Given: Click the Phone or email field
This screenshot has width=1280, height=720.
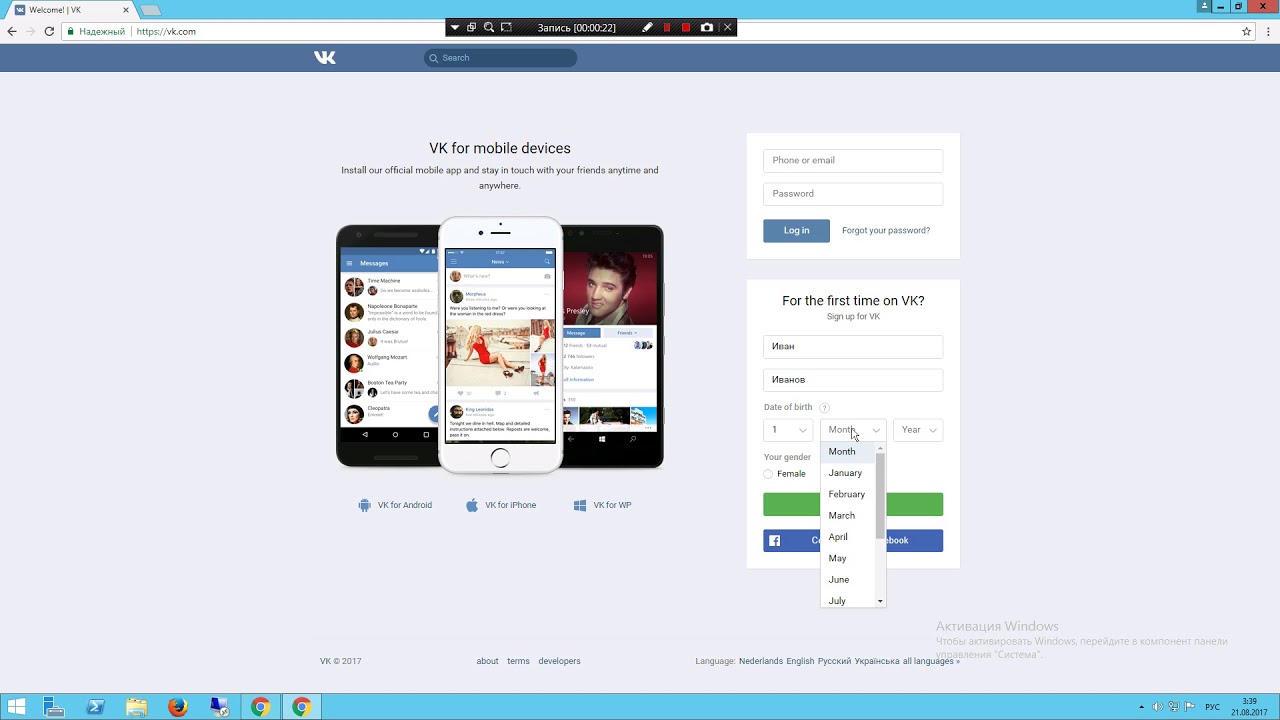Looking at the screenshot, I should click(853, 160).
